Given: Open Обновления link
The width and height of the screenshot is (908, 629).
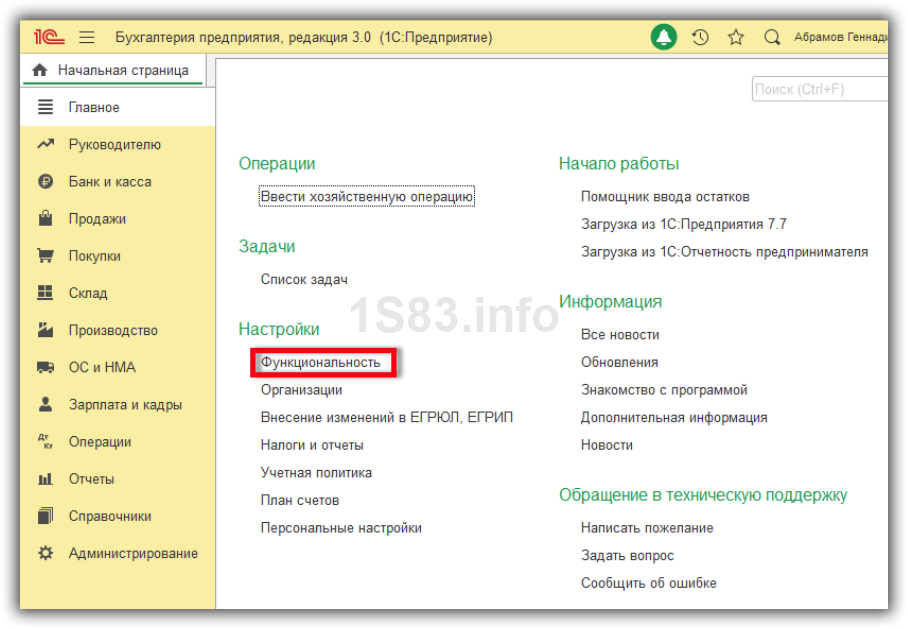Looking at the screenshot, I should (x=620, y=363).
